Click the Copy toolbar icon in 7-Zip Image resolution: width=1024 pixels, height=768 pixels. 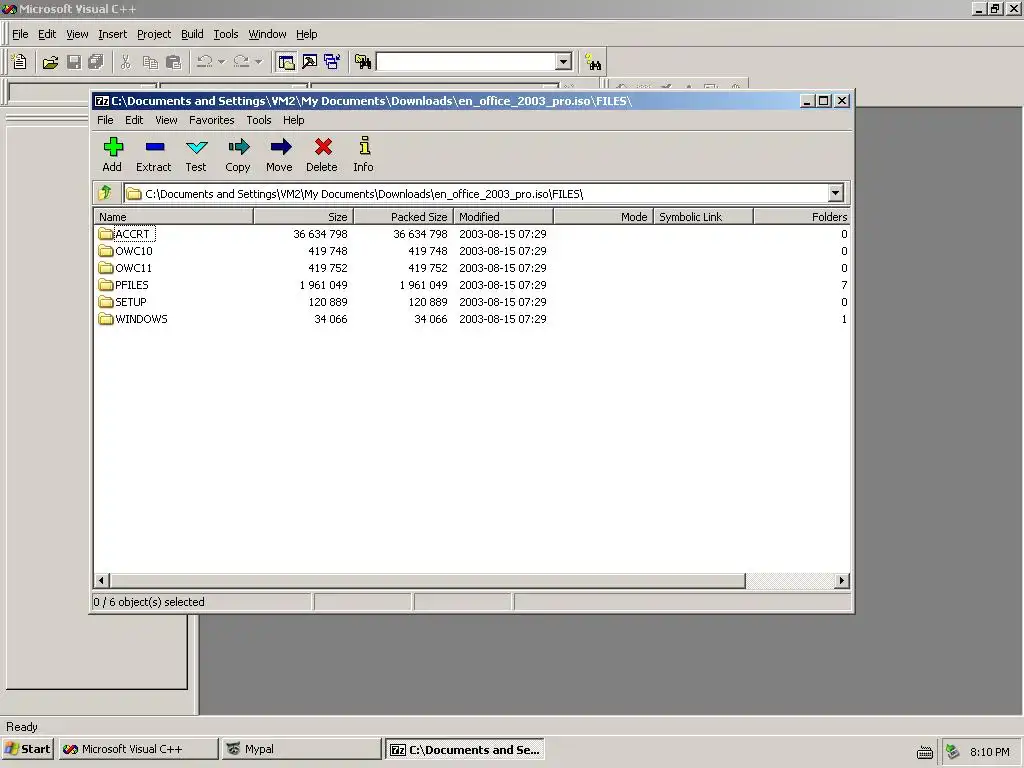(238, 155)
